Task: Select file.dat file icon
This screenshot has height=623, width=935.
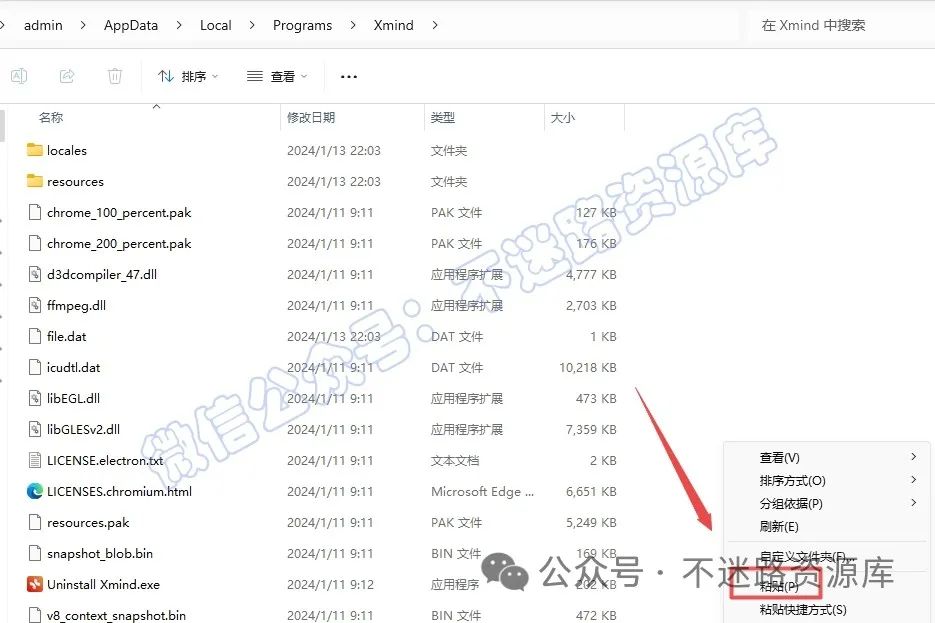Action: tap(35, 336)
